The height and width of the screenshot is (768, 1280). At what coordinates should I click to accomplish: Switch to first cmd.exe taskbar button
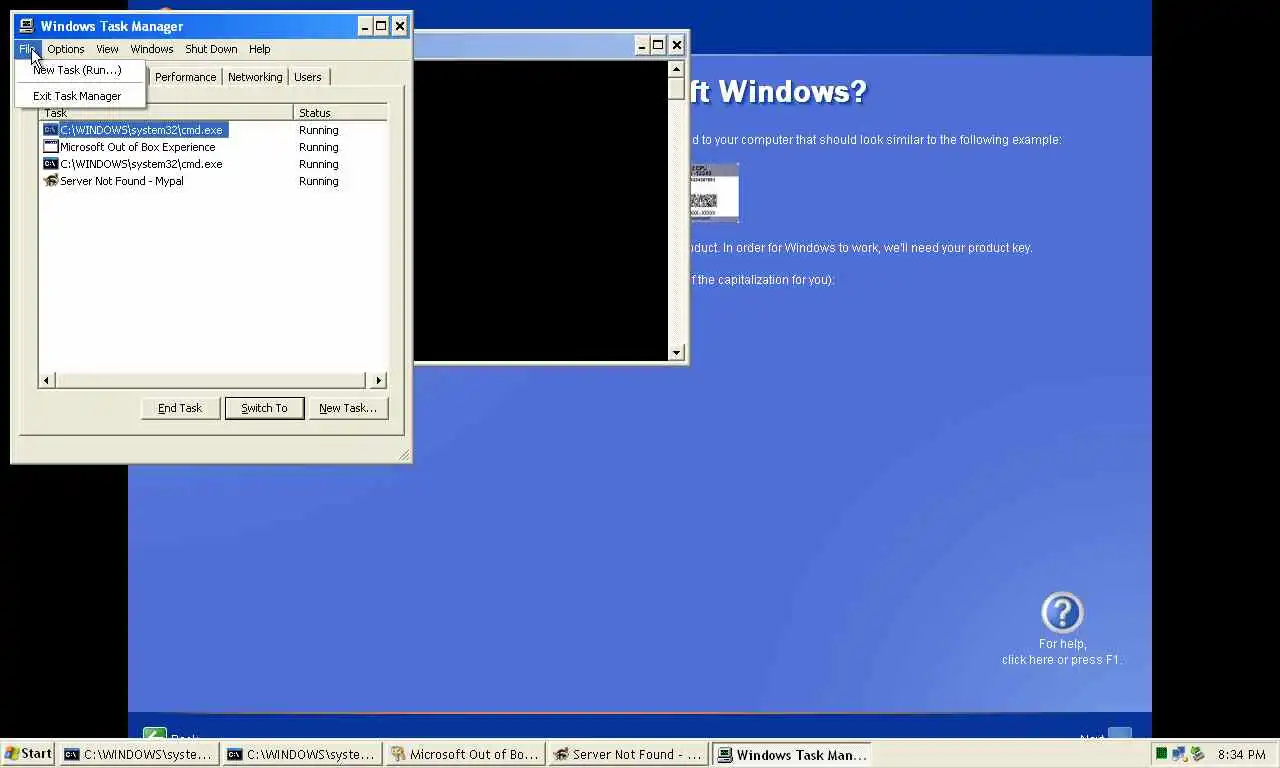139,755
